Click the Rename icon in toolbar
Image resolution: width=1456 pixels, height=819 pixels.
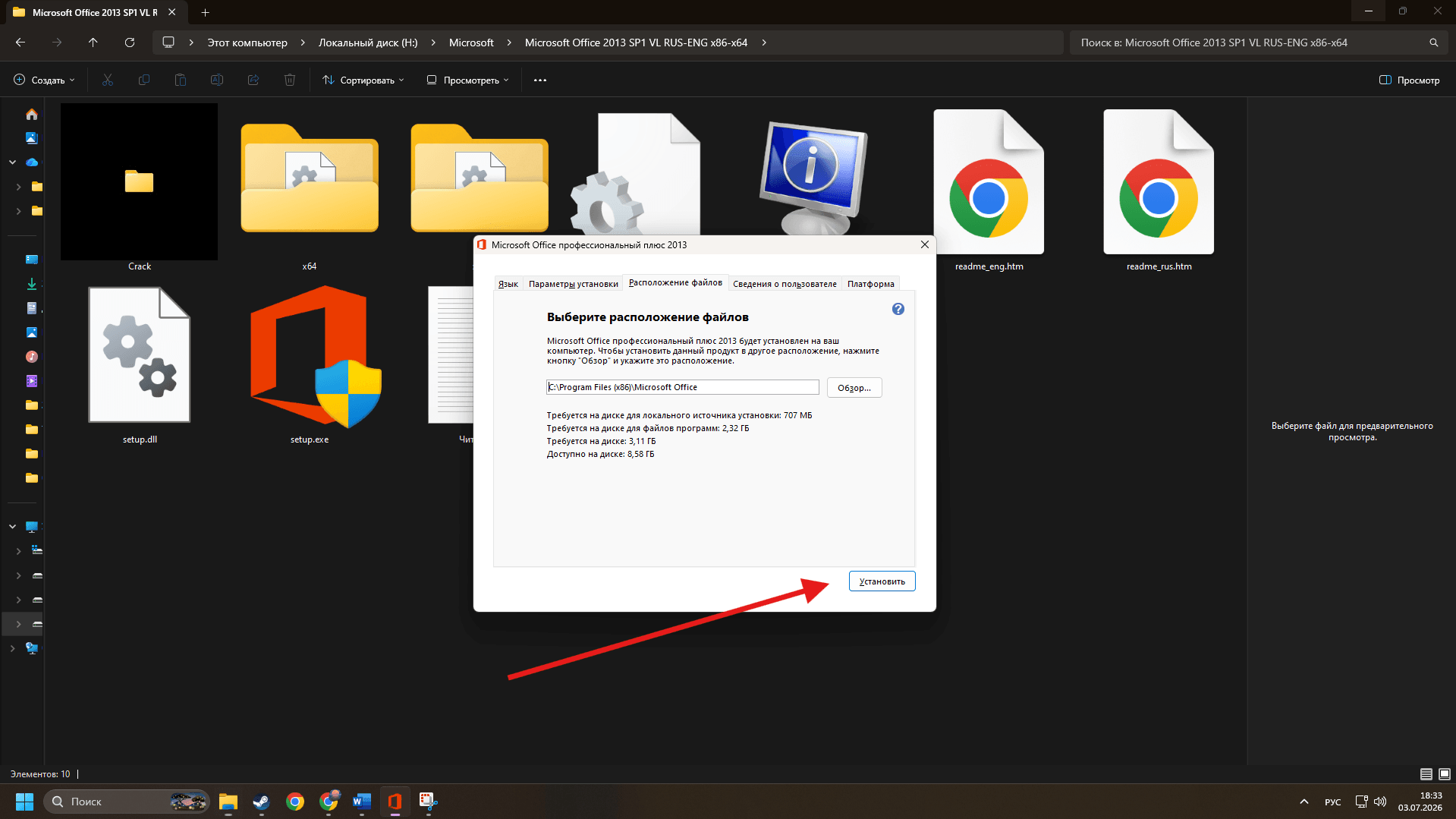(217, 80)
